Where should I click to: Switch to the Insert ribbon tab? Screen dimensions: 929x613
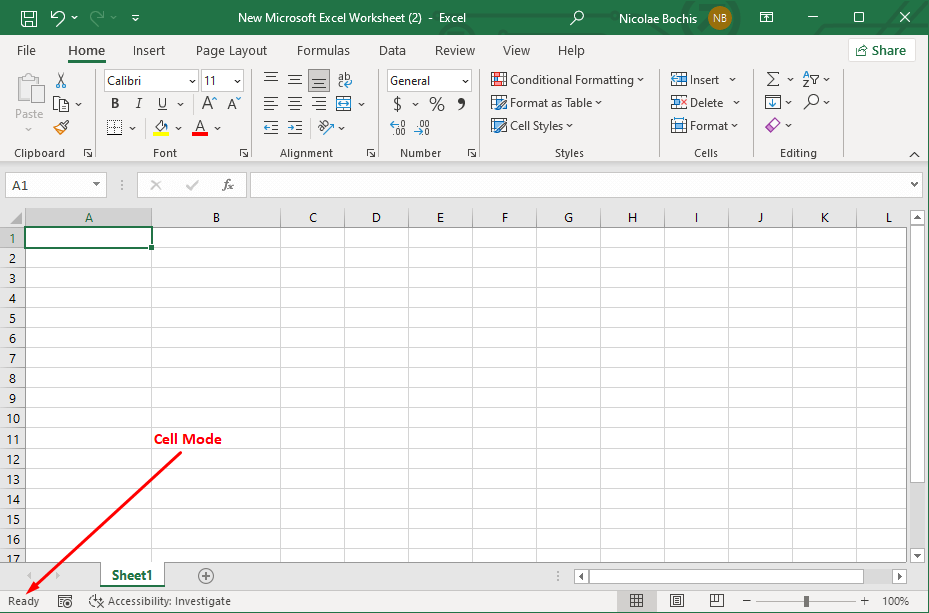(149, 50)
